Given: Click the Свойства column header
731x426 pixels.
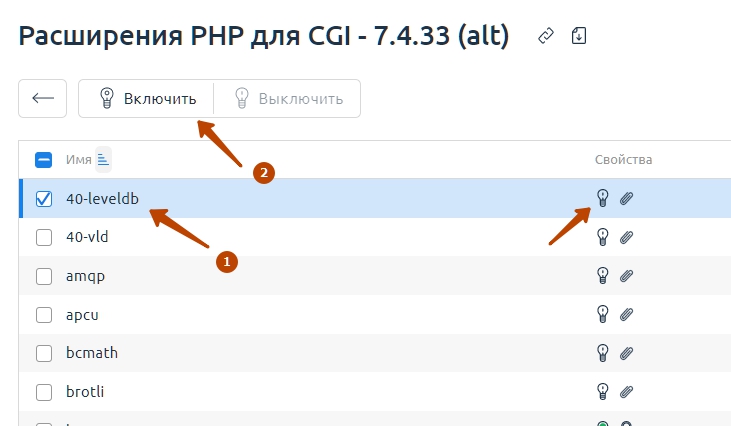Looking at the screenshot, I should [x=623, y=160].
